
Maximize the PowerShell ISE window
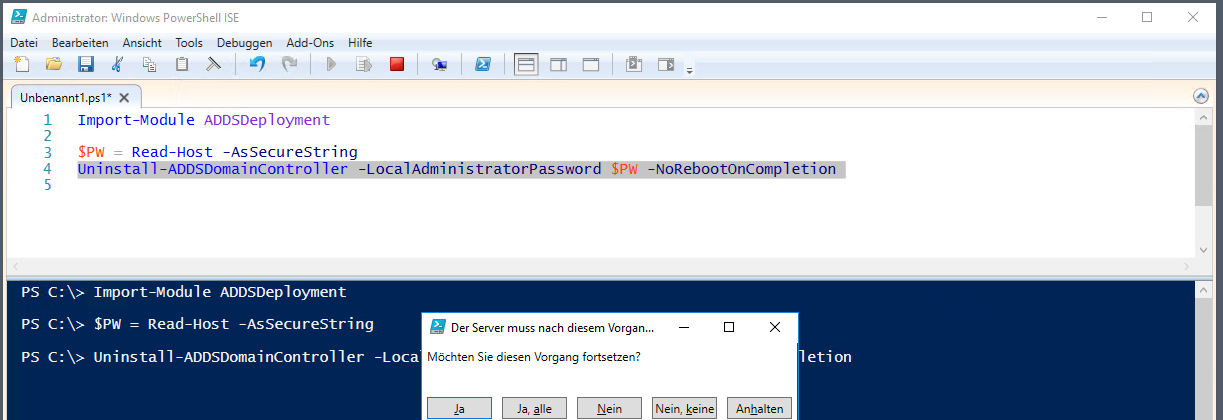tap(1147, 16)
